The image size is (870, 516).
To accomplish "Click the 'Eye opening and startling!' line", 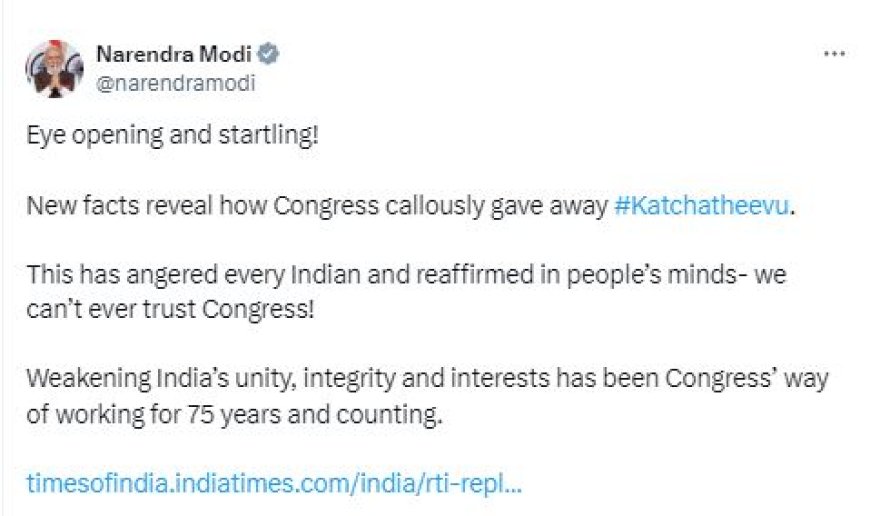I will 173,136.
